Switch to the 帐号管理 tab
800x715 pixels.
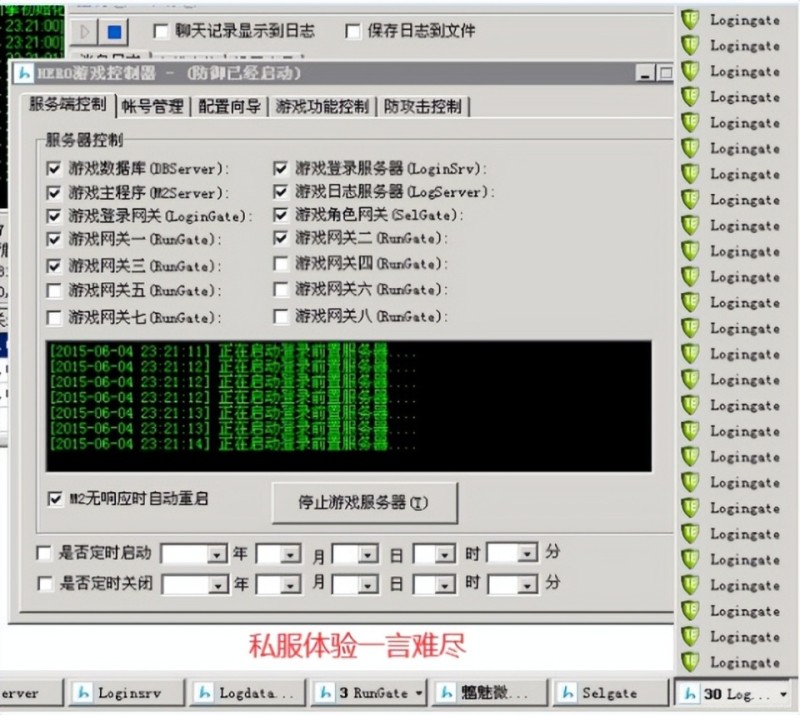[x=152, y=107]
